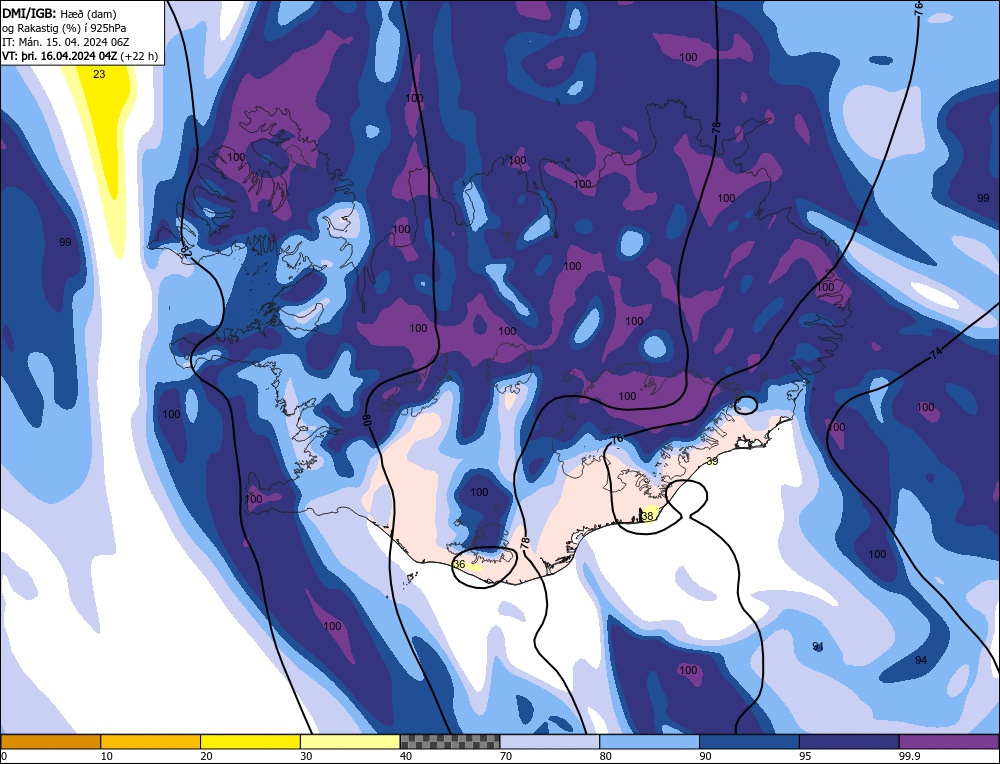Click the legend tick label '10'
1000x764 pixels.
[x=107, y=756]
